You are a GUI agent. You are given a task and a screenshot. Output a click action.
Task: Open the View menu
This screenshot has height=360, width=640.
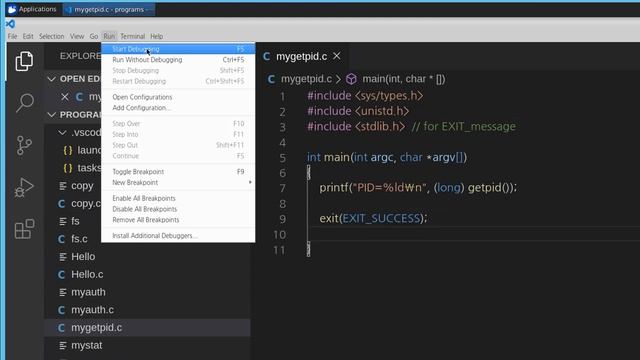click(77, 36)
